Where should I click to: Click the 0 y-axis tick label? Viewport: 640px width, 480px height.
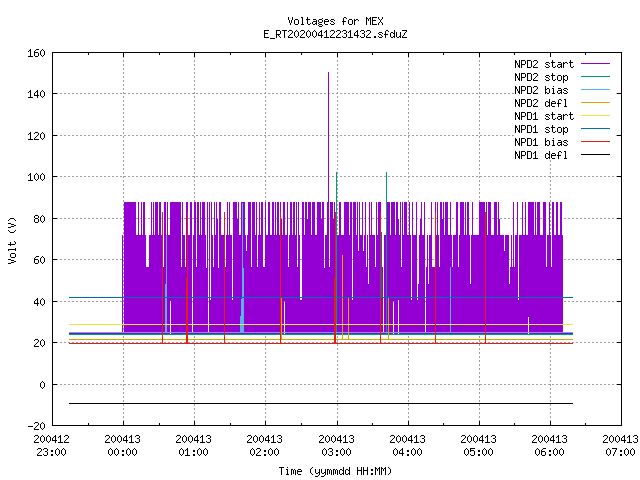pyautogui.click(x=42, y=385)
